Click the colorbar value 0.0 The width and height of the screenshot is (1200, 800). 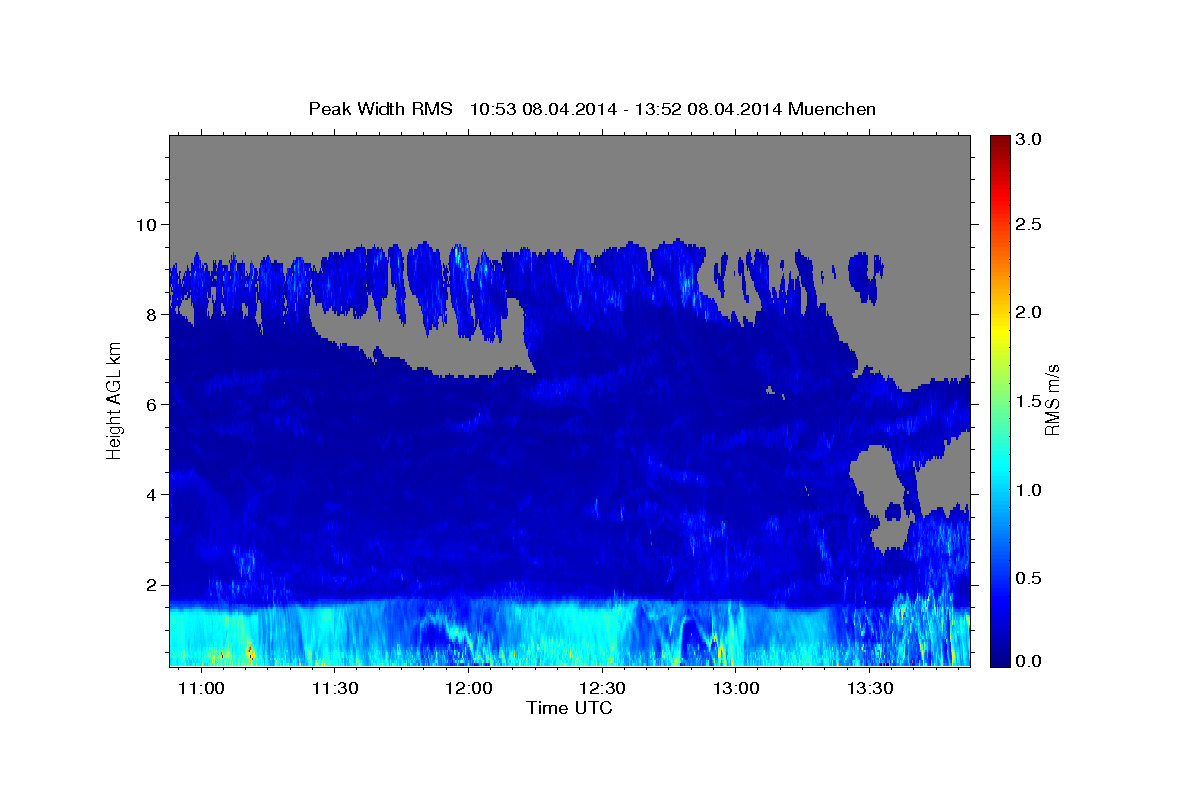tap(1029, 662)
